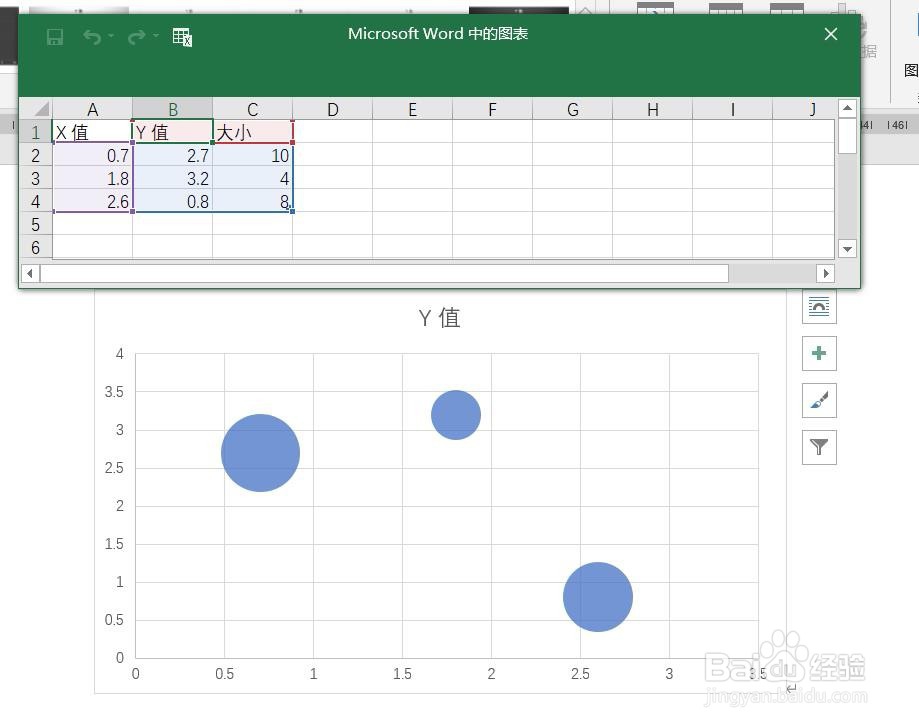Select column A header
The width and height of the screenshot is (919, 728).
[92, 109]
